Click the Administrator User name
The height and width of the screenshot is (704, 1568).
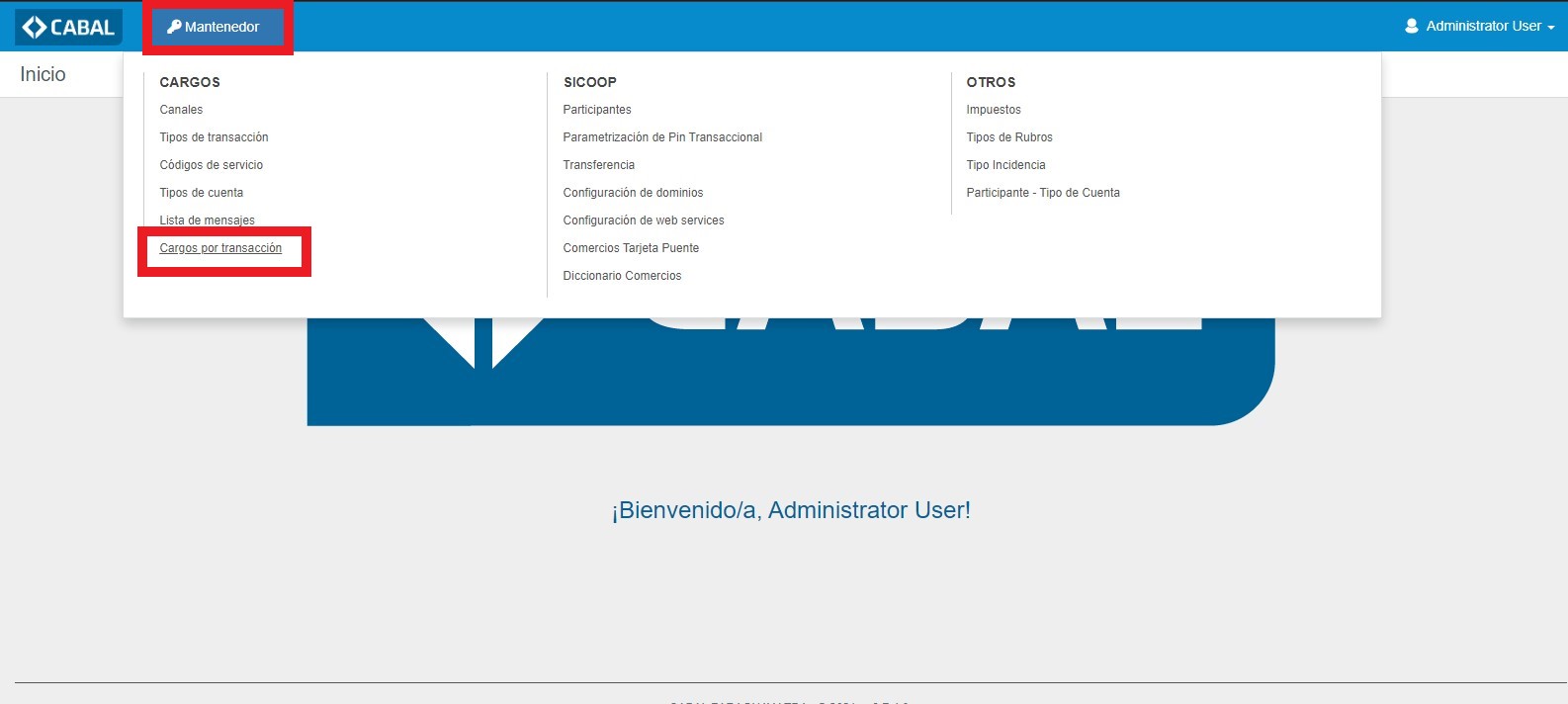(x=1483, y=27)
